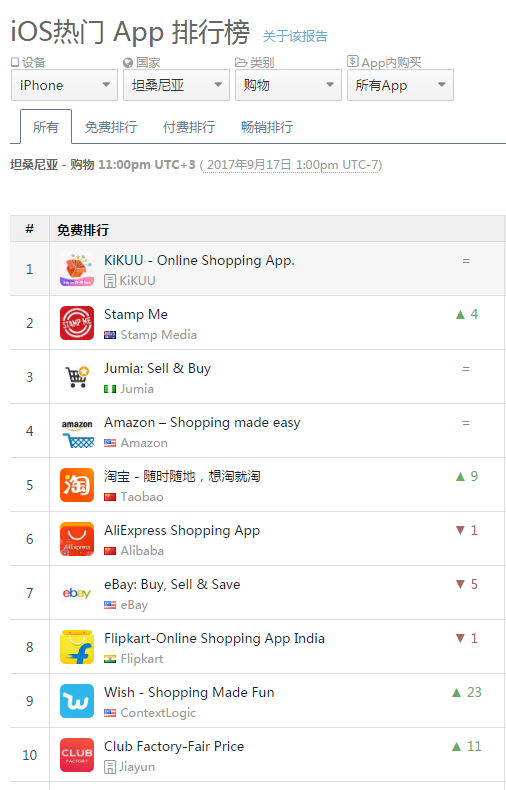Screen dimensions: 506x790
Task: Switch to the 付费排行 tab
Action: 188,127
